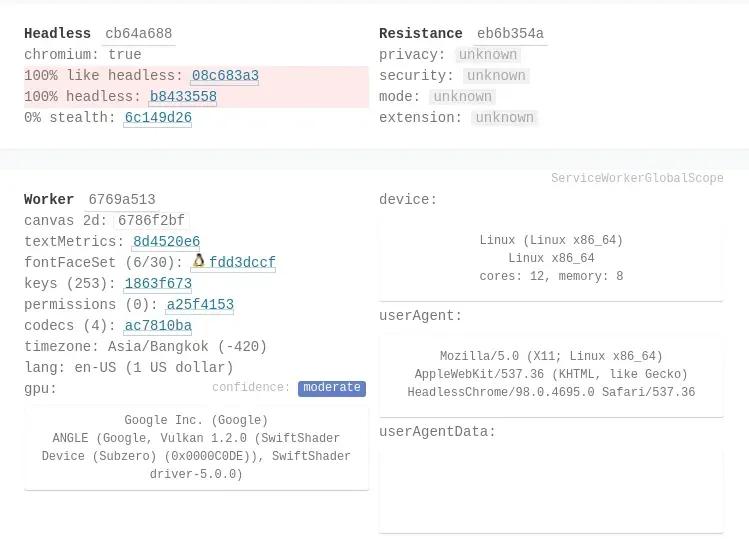Open permissions hash a25f4153
Screen dimensions: 749x548
(x=200, y=305)
